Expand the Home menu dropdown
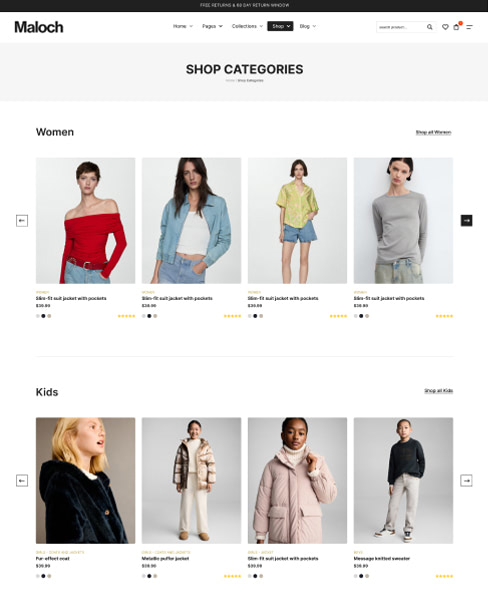Image resolution: width=488 pixels, height=615 pixels. [183, 26]
